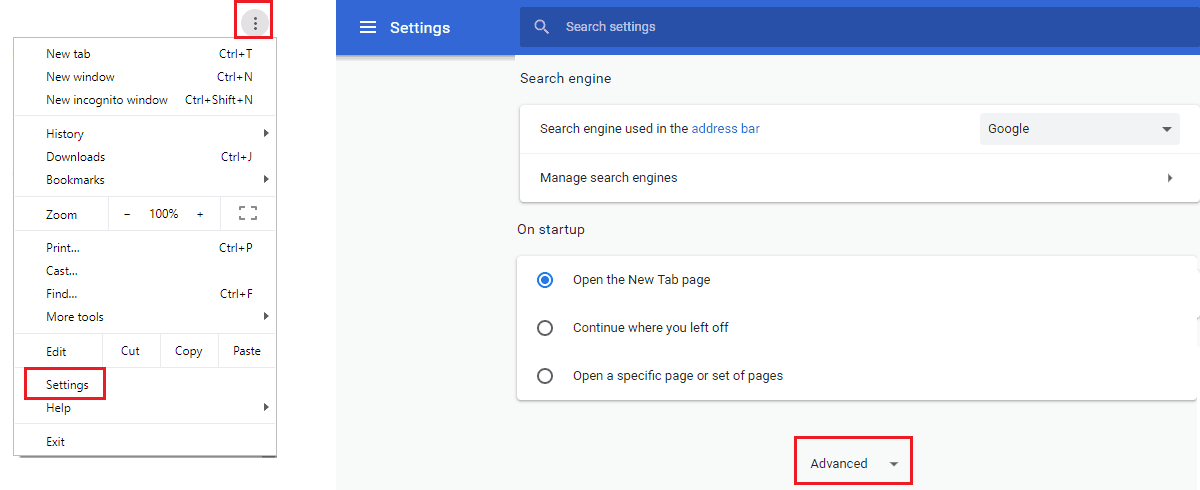Increase zoom with the plus icon
This screenshot has height=490, width=1200.
click(200, 214)
